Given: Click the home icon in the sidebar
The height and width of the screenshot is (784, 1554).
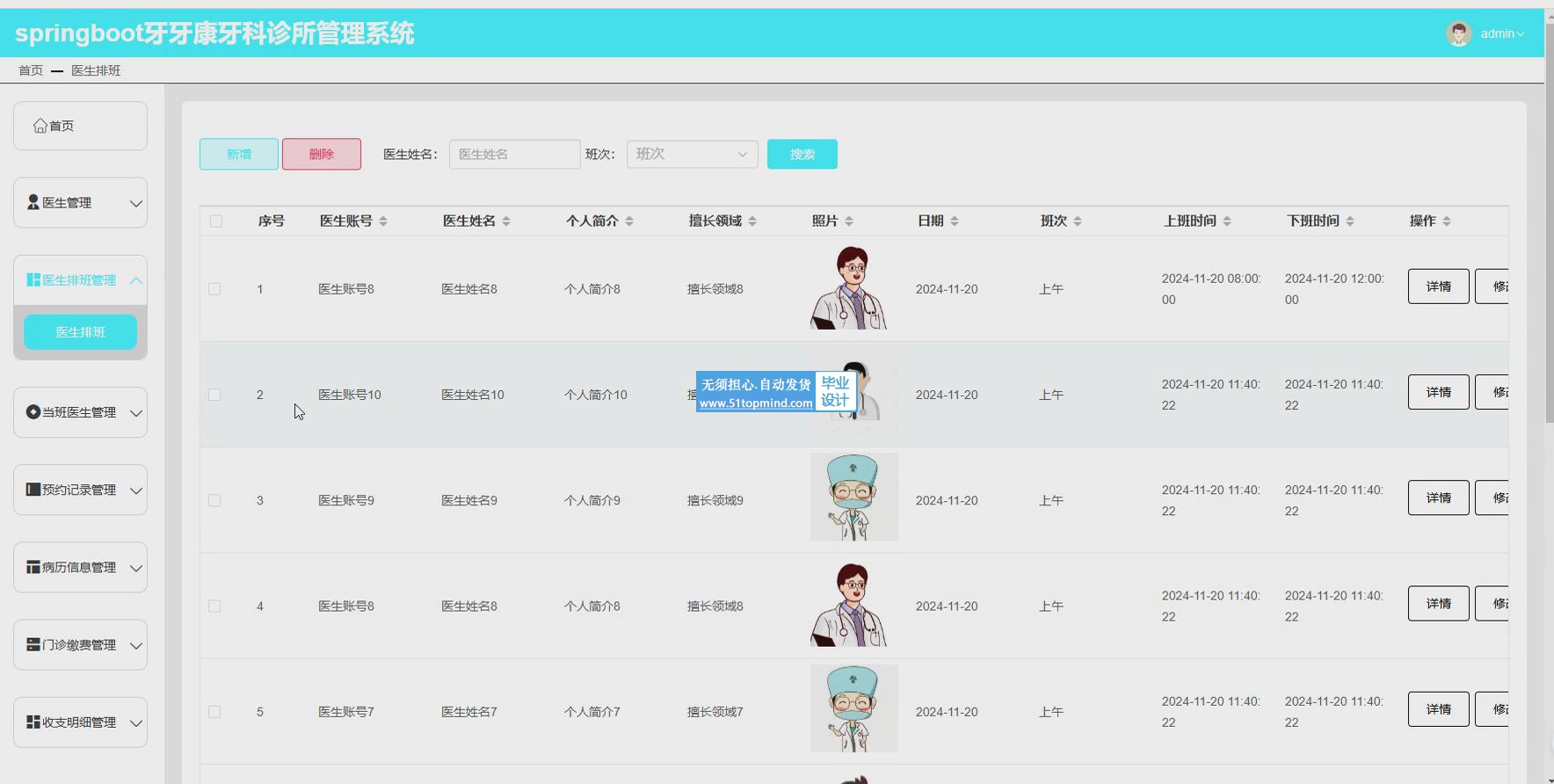Looking at the screenshot, I should 40,126.
